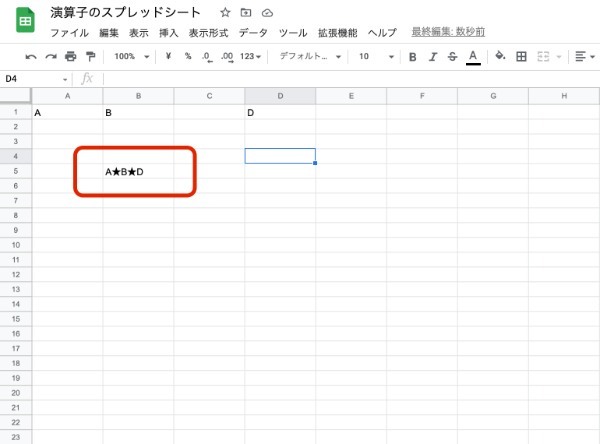The image size is (600, 444).
Task: Open the ツール menu
Action: tap(293, 33)
